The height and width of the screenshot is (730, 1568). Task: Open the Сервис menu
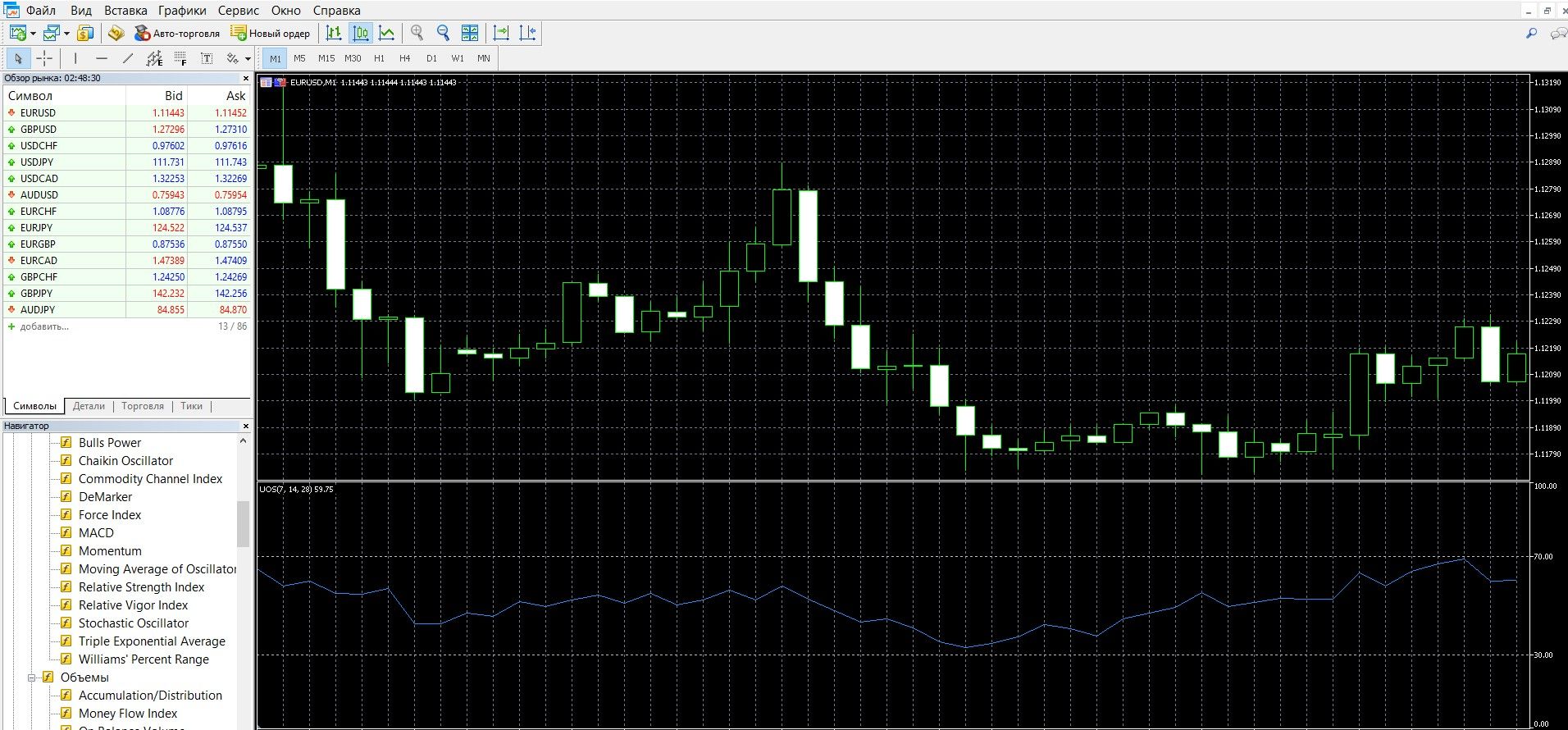click(x=239, y=11)
